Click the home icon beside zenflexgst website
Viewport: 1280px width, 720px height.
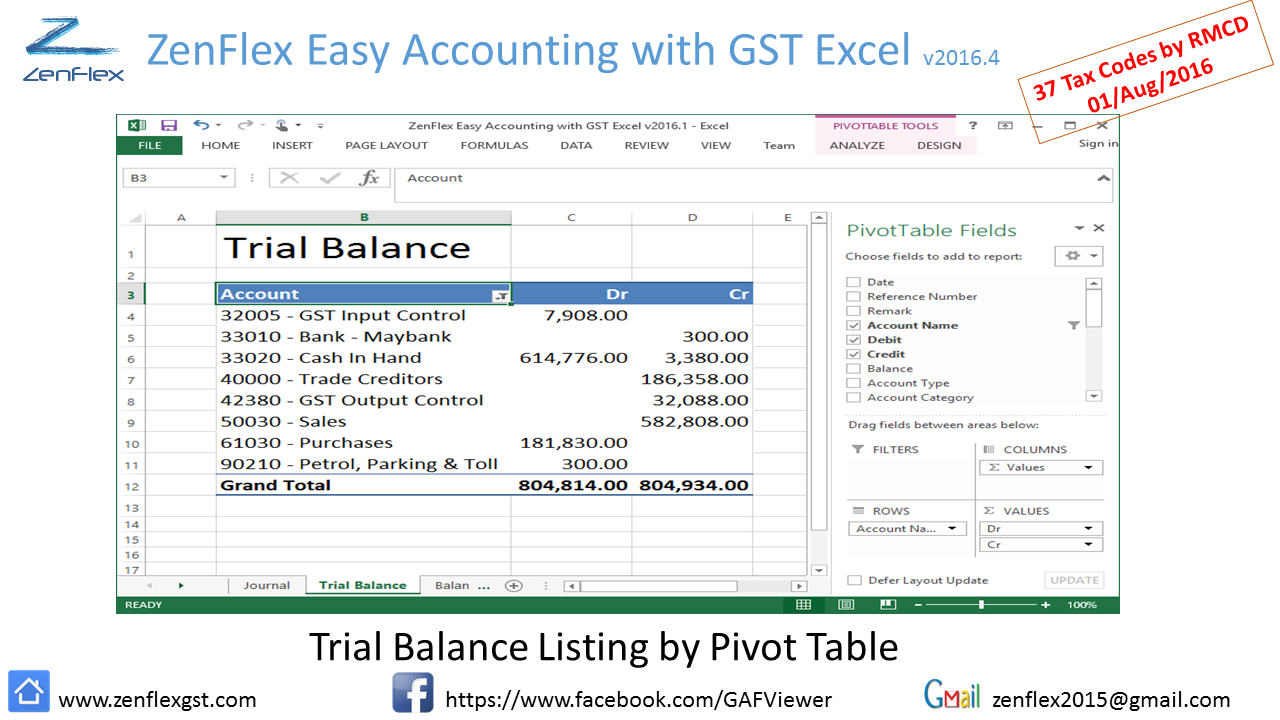29,691
